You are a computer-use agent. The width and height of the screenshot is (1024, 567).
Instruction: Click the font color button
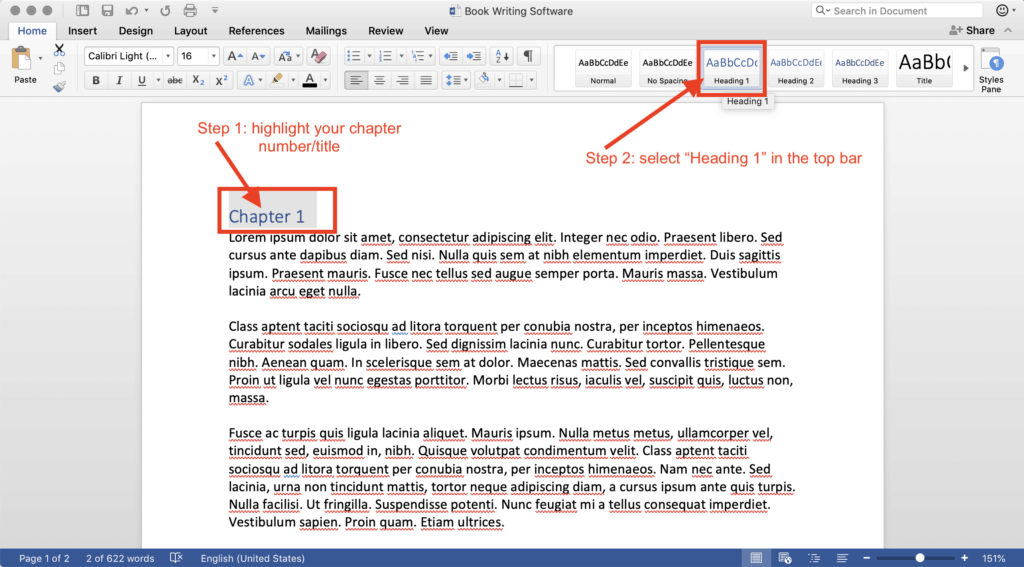click(310, 80)
